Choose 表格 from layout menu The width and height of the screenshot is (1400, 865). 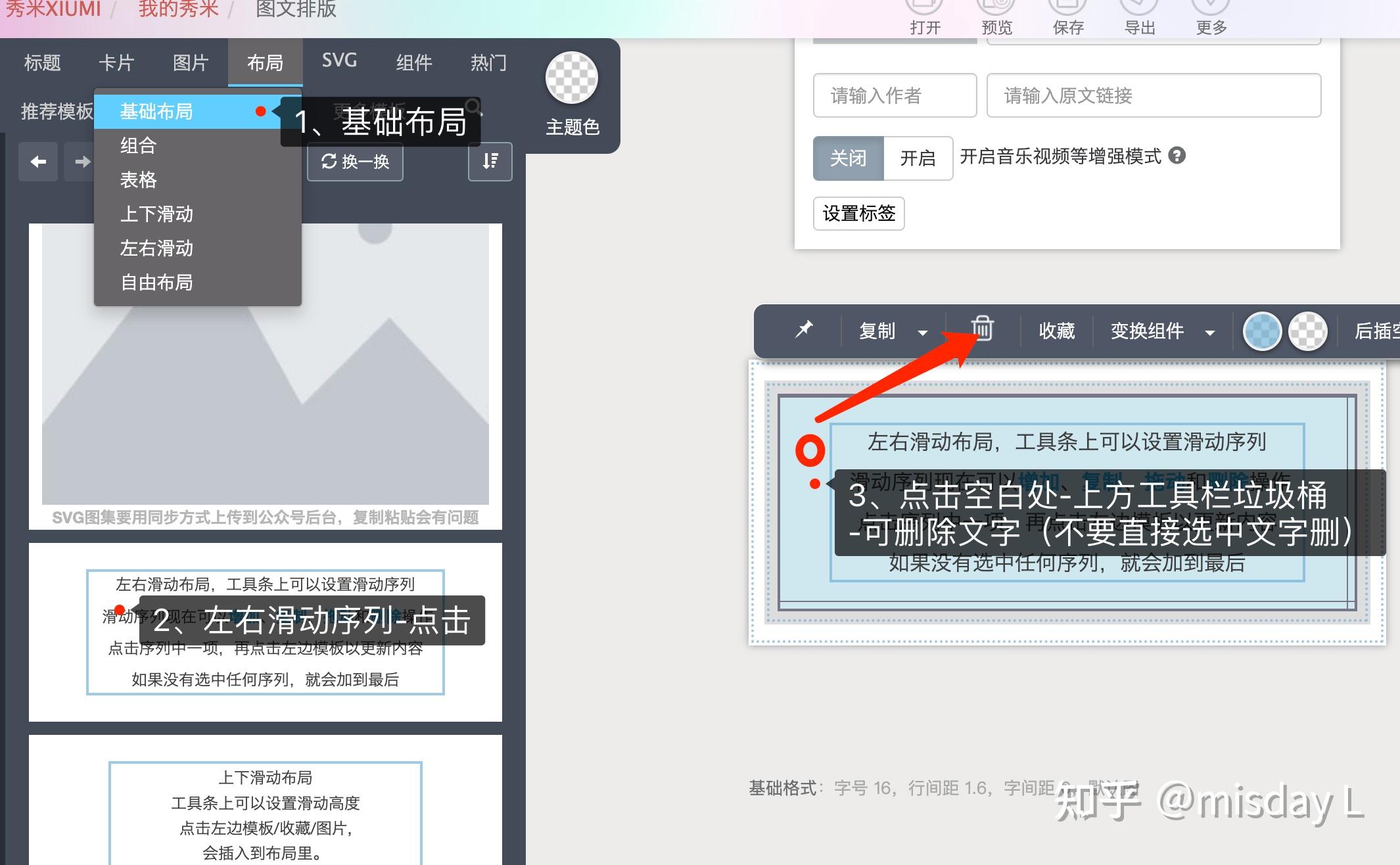click(197, 180)
